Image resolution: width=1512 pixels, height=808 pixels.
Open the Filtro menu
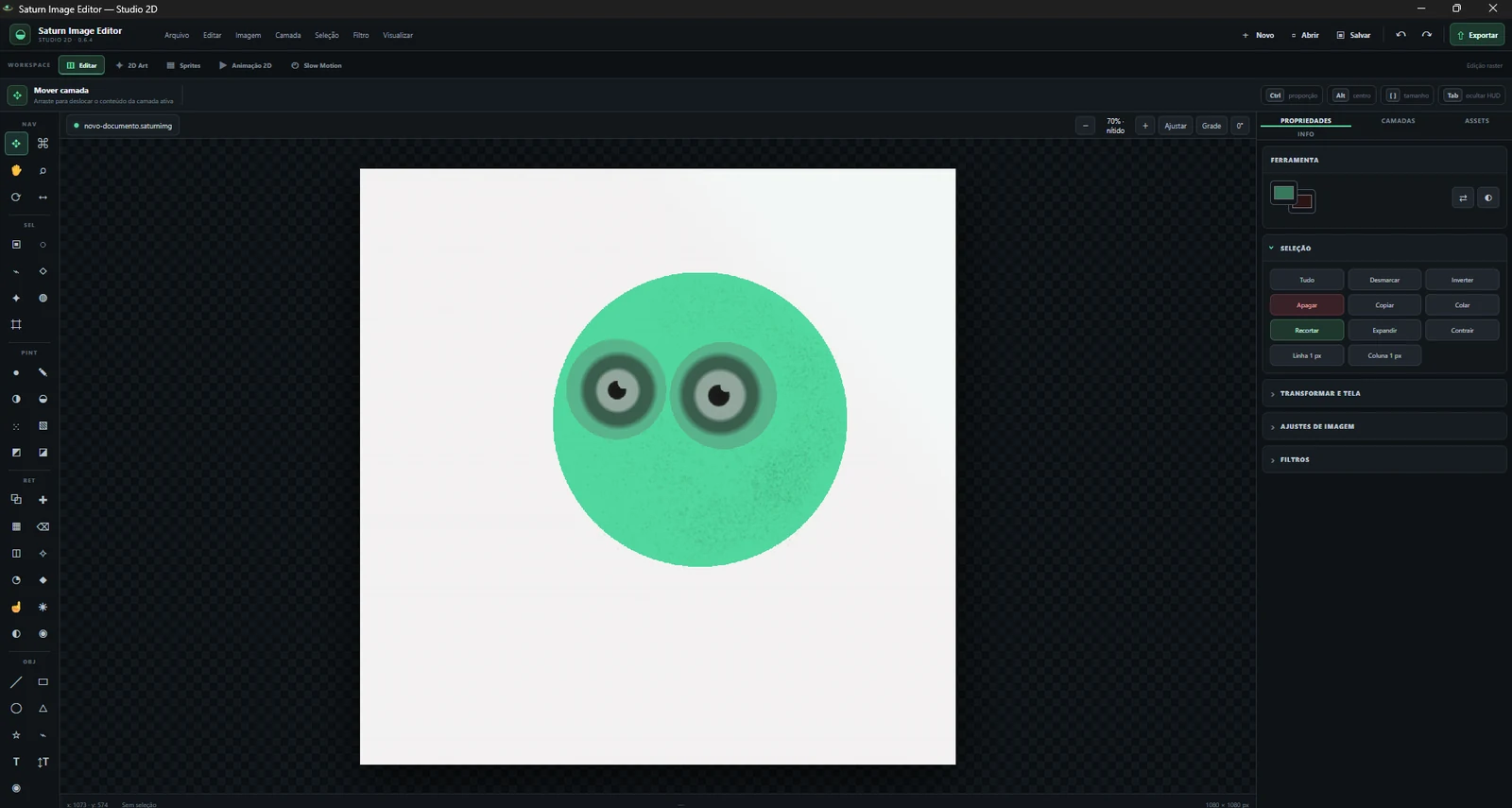click(361, 35)
